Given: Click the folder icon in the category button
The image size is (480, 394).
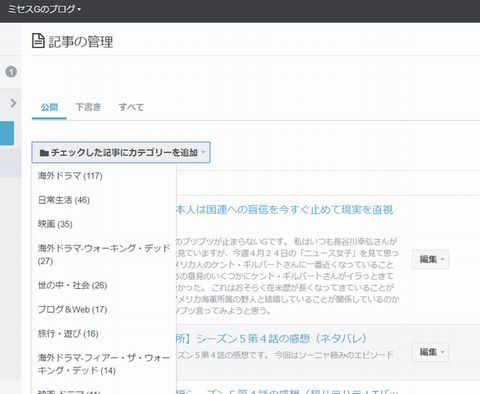Looking at the screenshot, I should tap(44, 153).
